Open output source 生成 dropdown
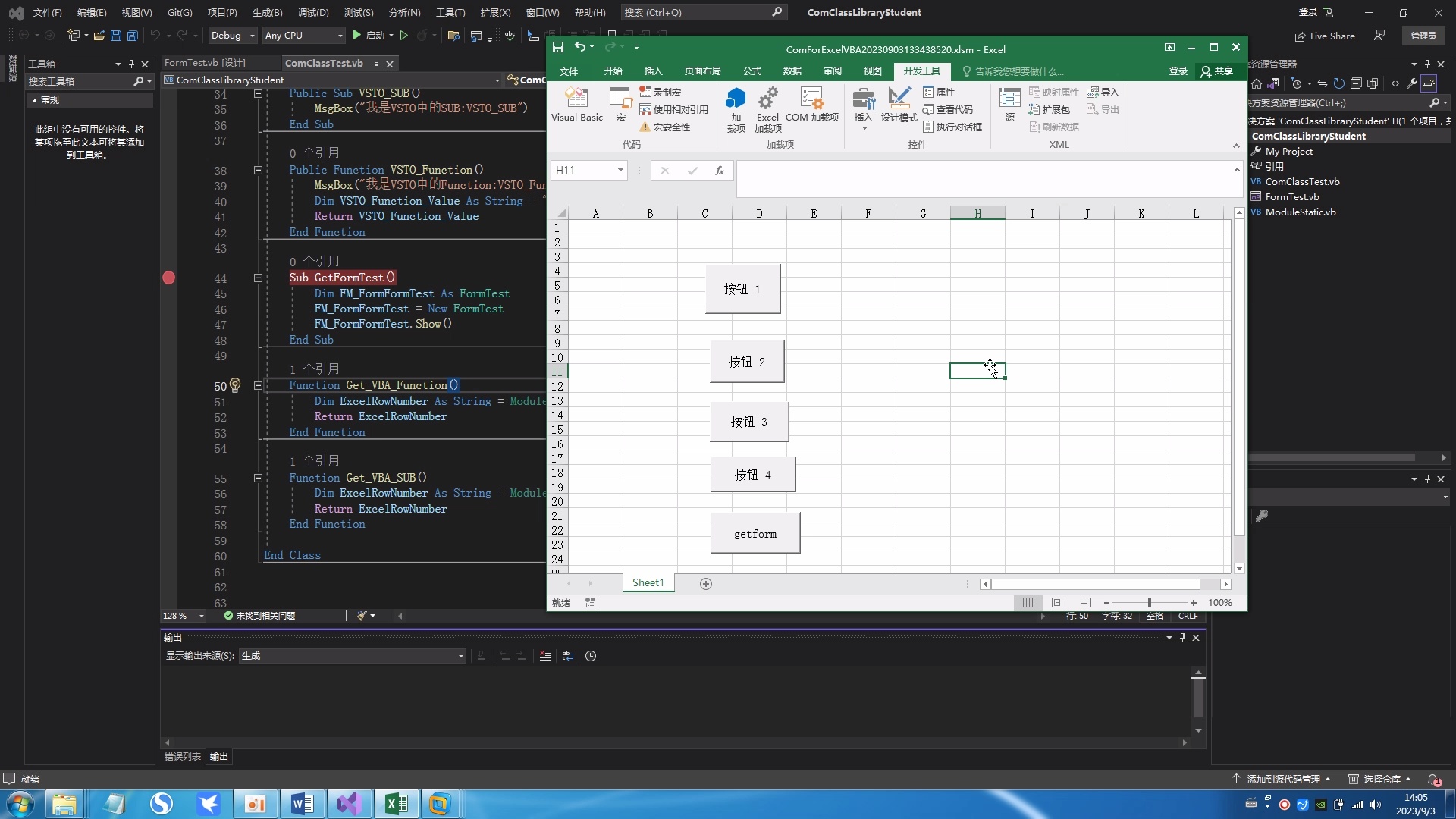 (x=460, y=656)
